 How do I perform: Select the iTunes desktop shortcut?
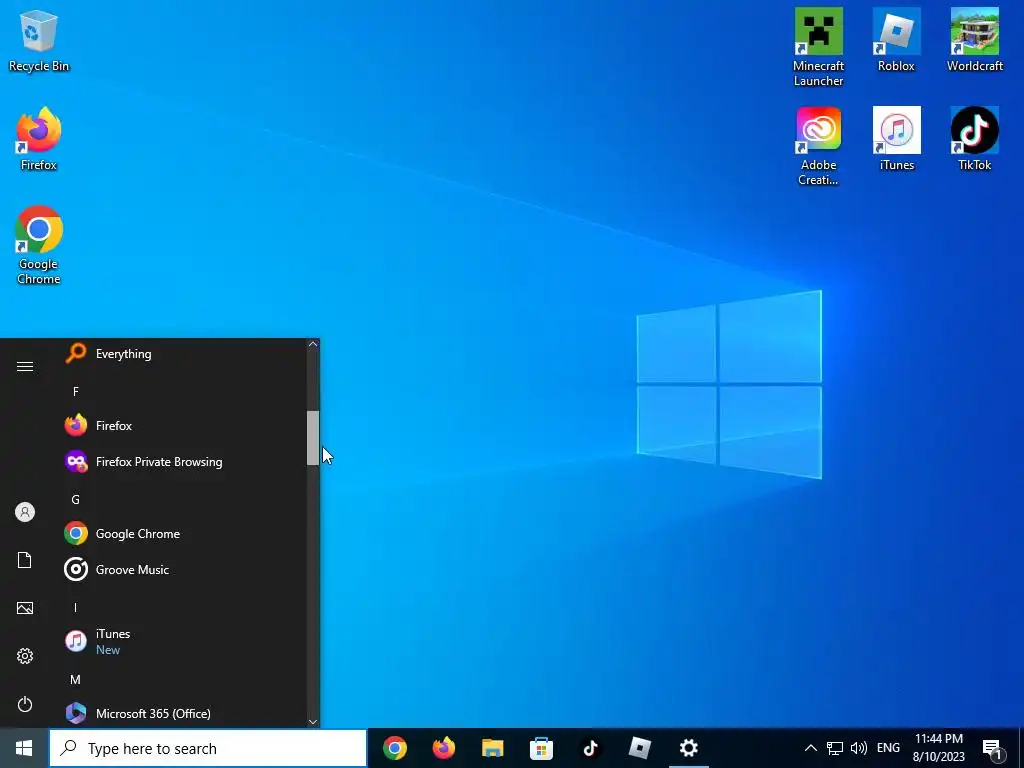point(897,140)
